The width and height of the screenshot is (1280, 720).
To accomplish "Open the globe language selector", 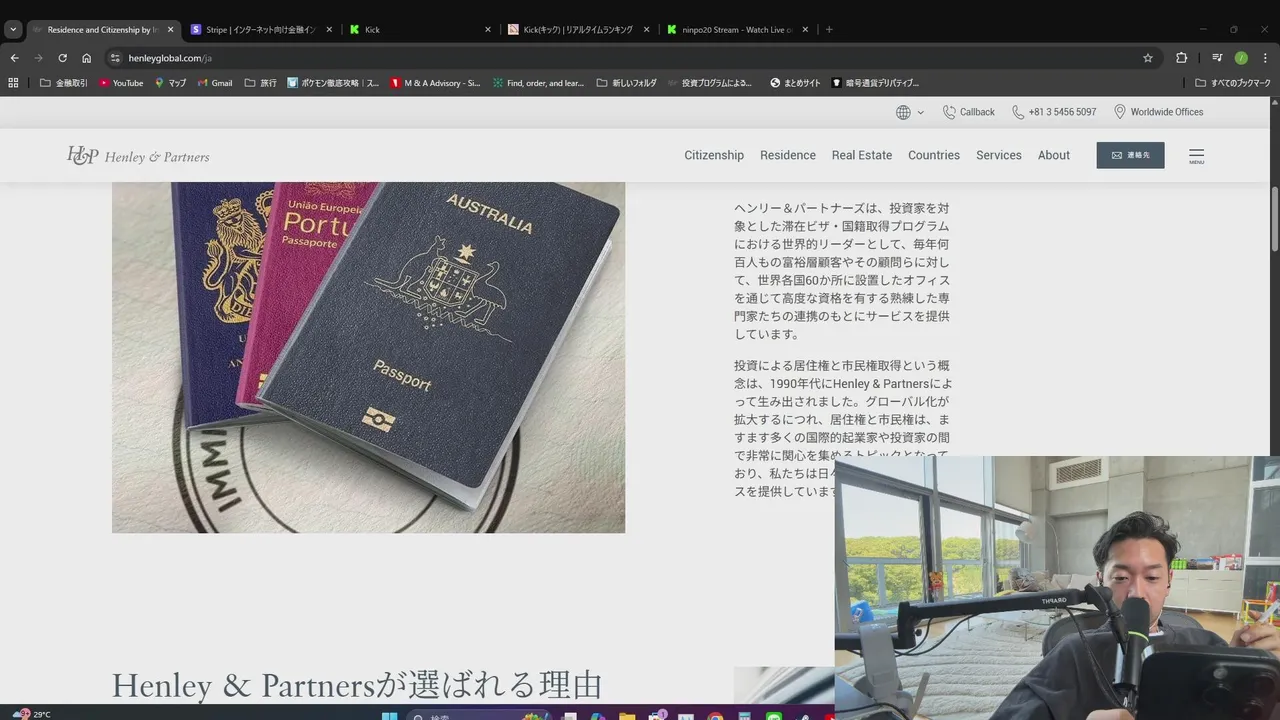I will (909, 112).
